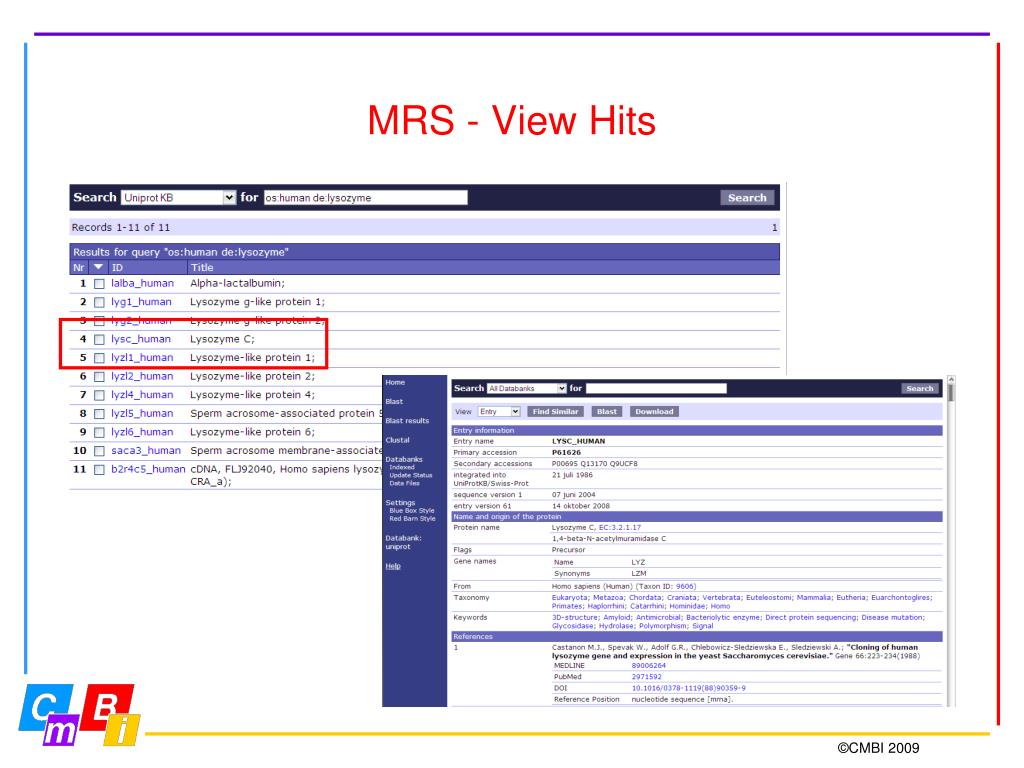
Task: Click the Find Similar button
Action: pos(555,411)
